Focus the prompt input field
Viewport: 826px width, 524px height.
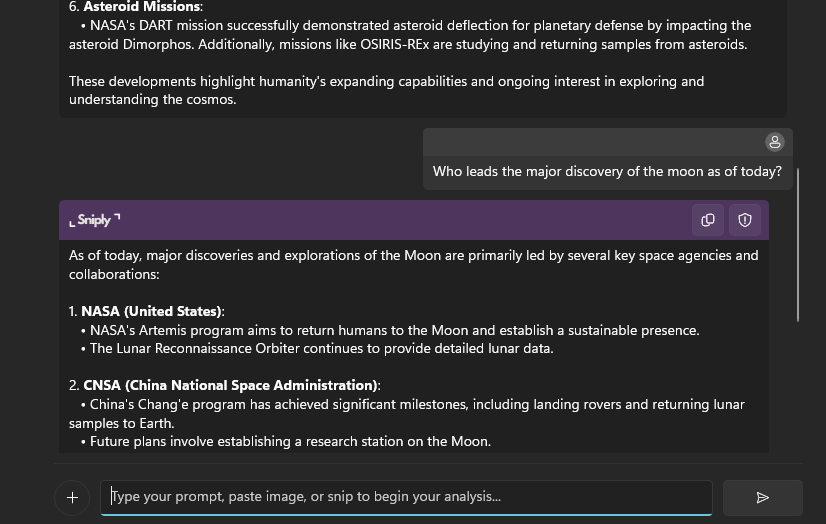coord(406,497)
